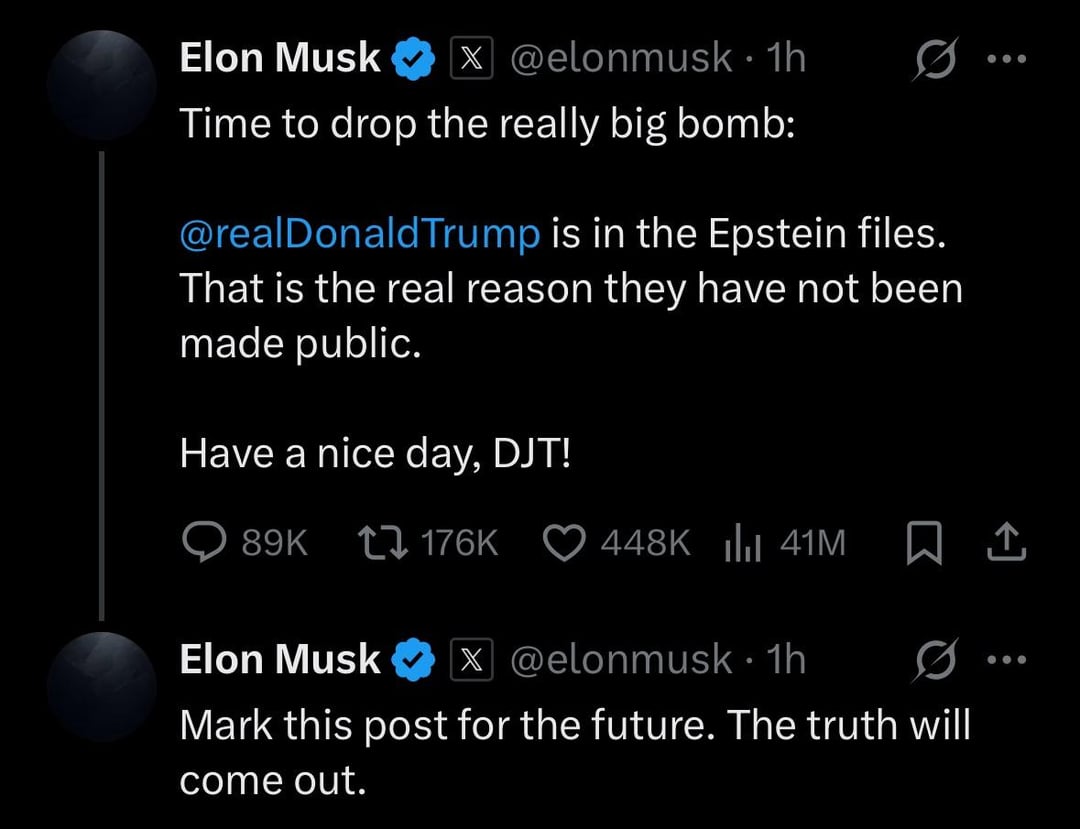This screenshot has width=1080, height=829.
Task: Click the @realDonaldTrump mention link
Action: tap(359, 234)
